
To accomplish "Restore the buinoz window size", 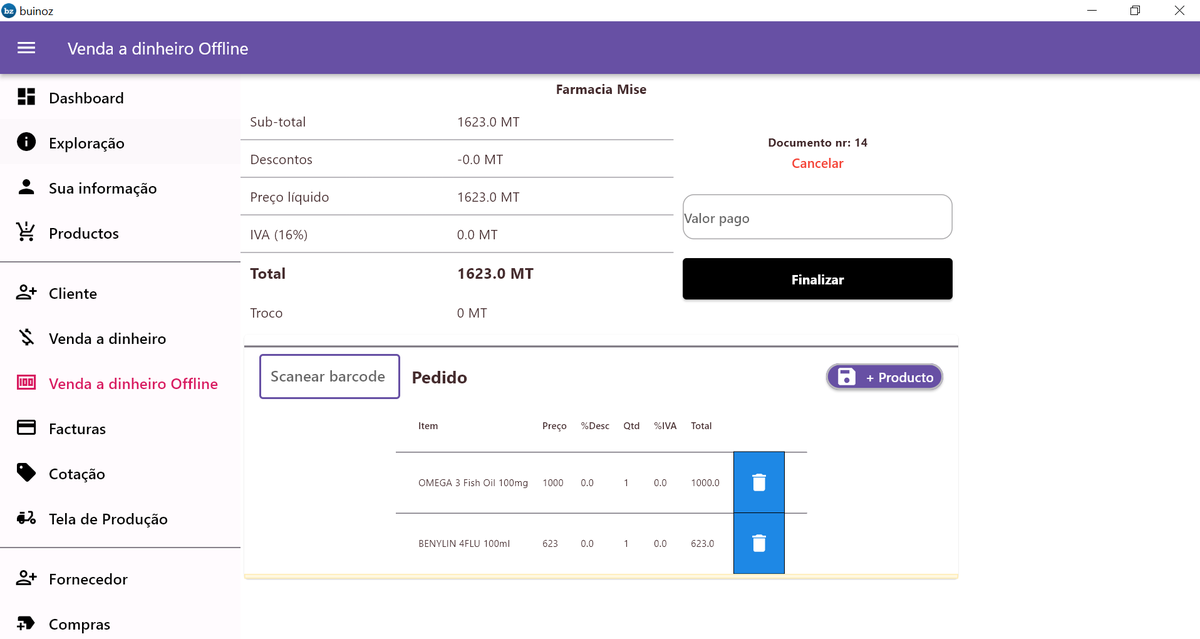I will [1135, 10].
